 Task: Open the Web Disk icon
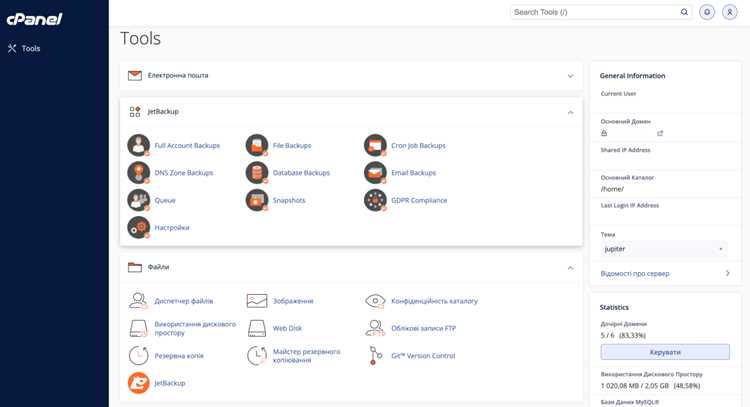(x=257, y=328)
